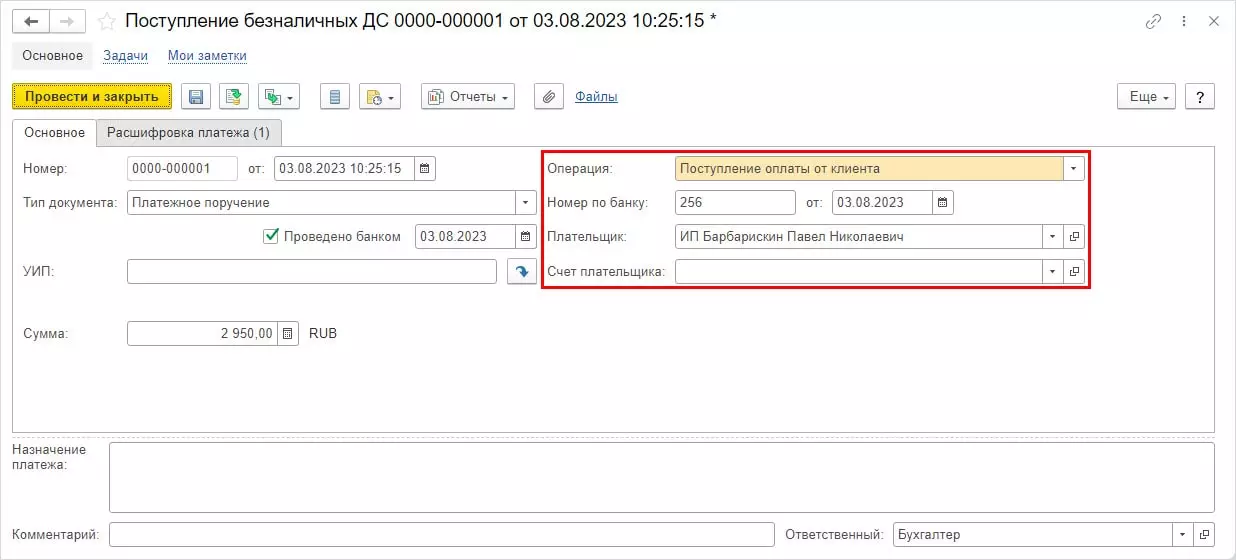Expand Счет плательщика dropdown
Viewport: 1236px width, 560px height.
click(x=1052, y=271)
